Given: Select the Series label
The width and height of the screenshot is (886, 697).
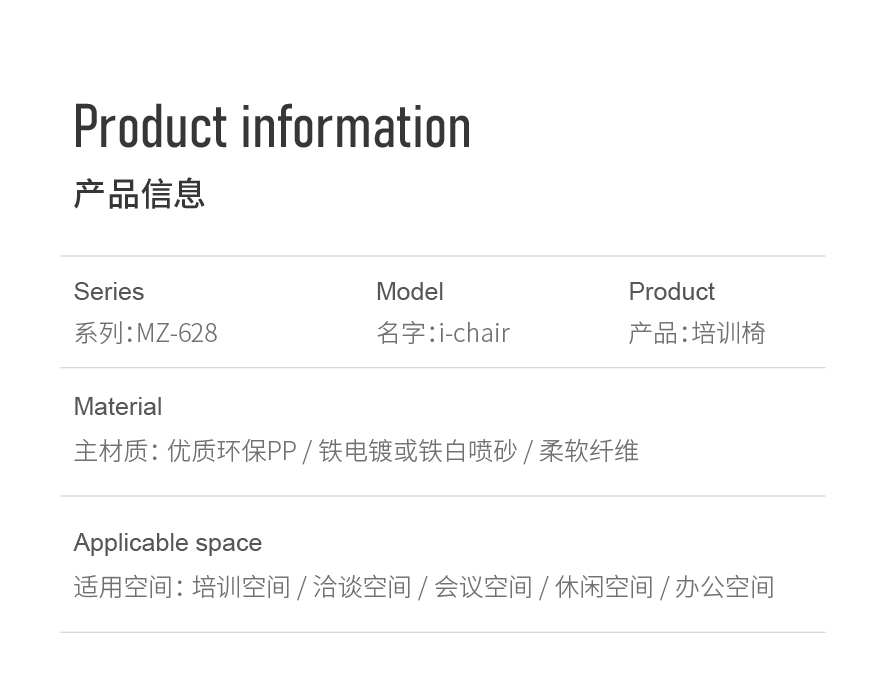Looking at the screenshot, I should pyautogui.click(x=108, y=291).
